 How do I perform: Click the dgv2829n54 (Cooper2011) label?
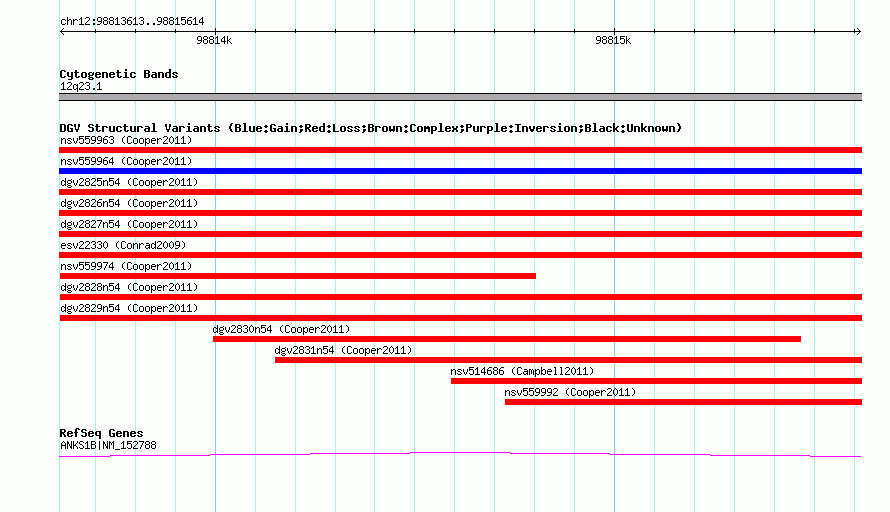pos(129,308)
